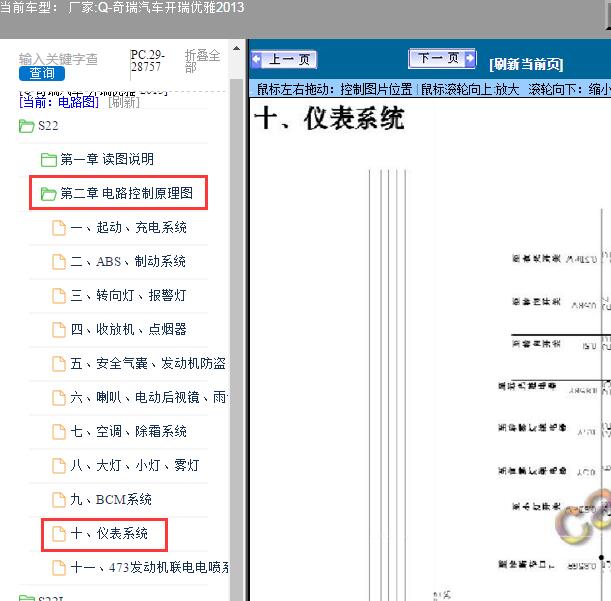Screen dimensions: 611x601
Task: Collapse folder icon of 第二章 电路控制原理图
Action: (49, 193)
